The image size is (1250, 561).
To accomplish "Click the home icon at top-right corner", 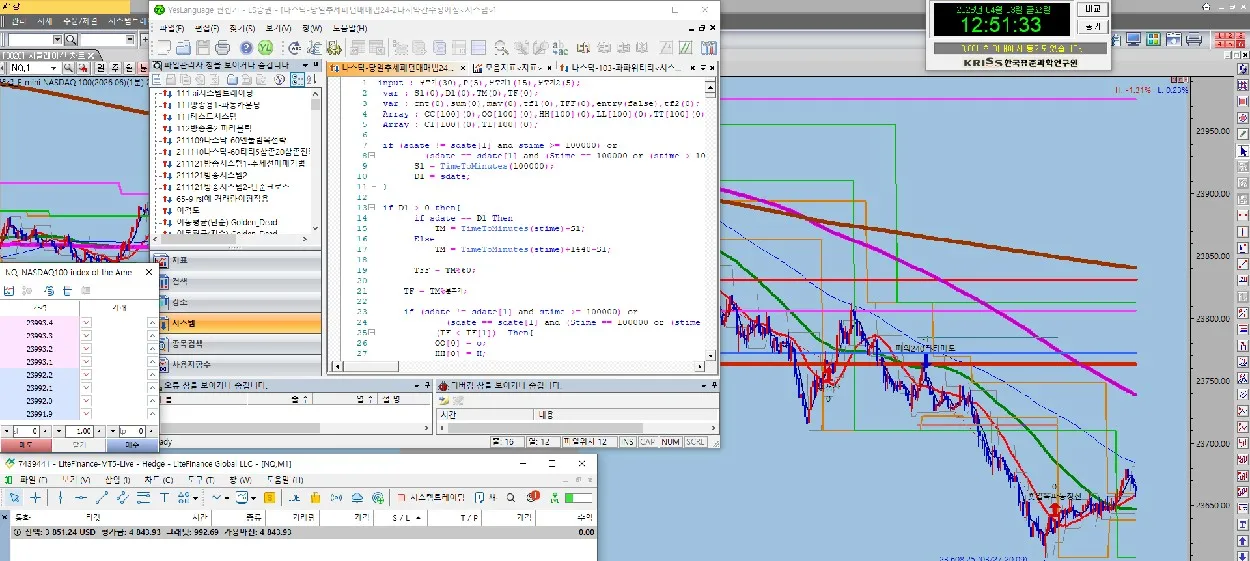I will (x=1206, y=7).
